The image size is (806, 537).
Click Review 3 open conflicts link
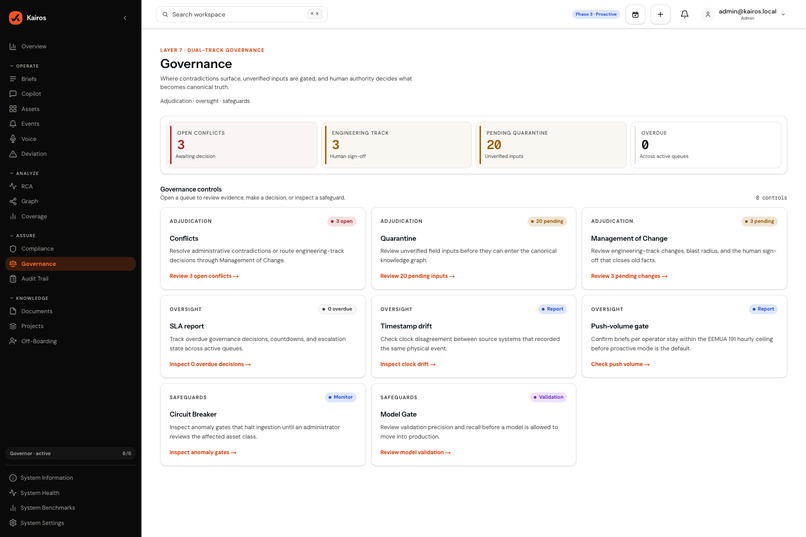tap(204, 276)
